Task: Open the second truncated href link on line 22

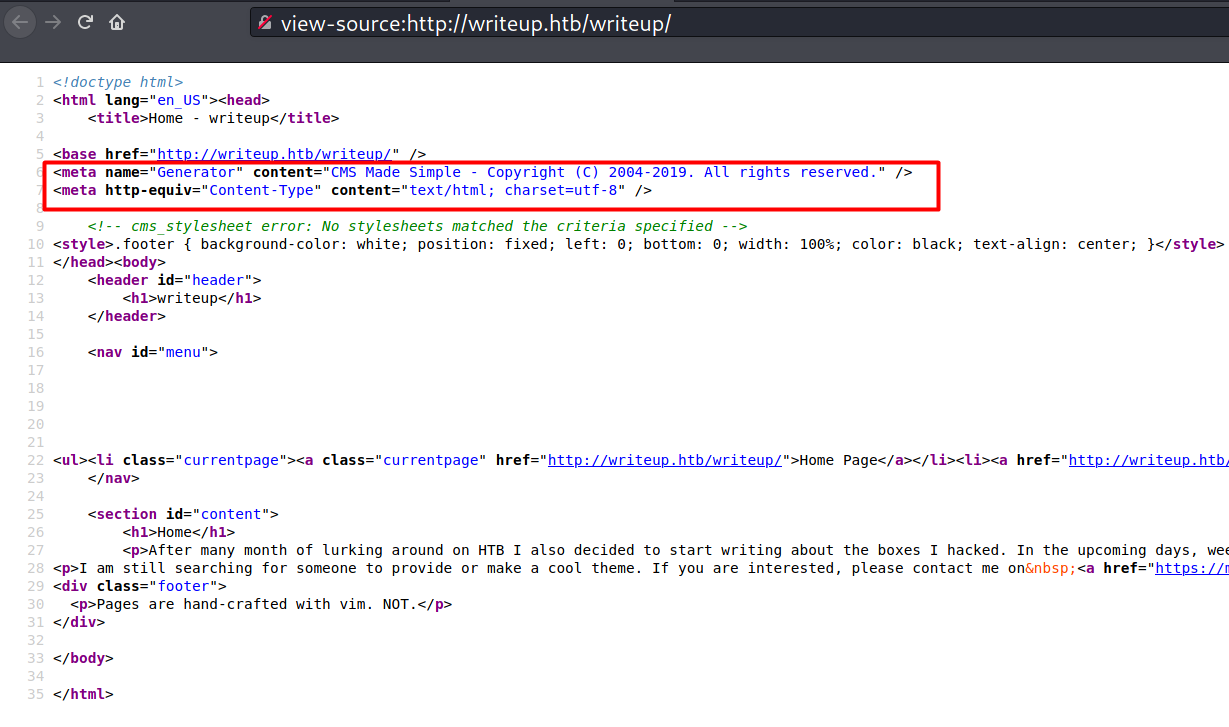Action: [x=1148, y=460]
